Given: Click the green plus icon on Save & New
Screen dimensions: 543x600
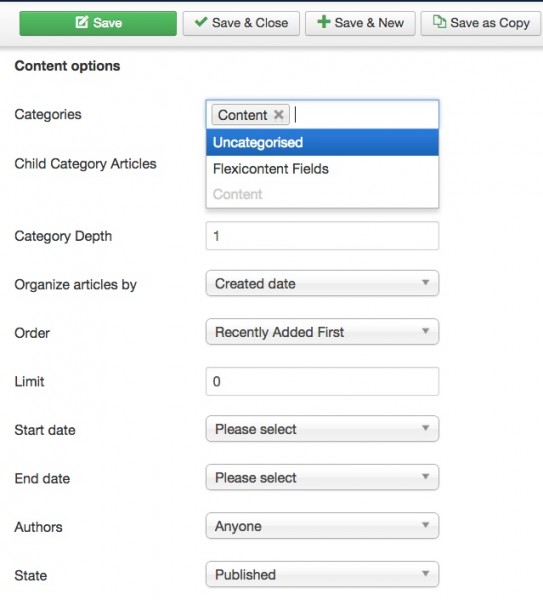Looking at the screenshot, I should (x=324, y=22).
